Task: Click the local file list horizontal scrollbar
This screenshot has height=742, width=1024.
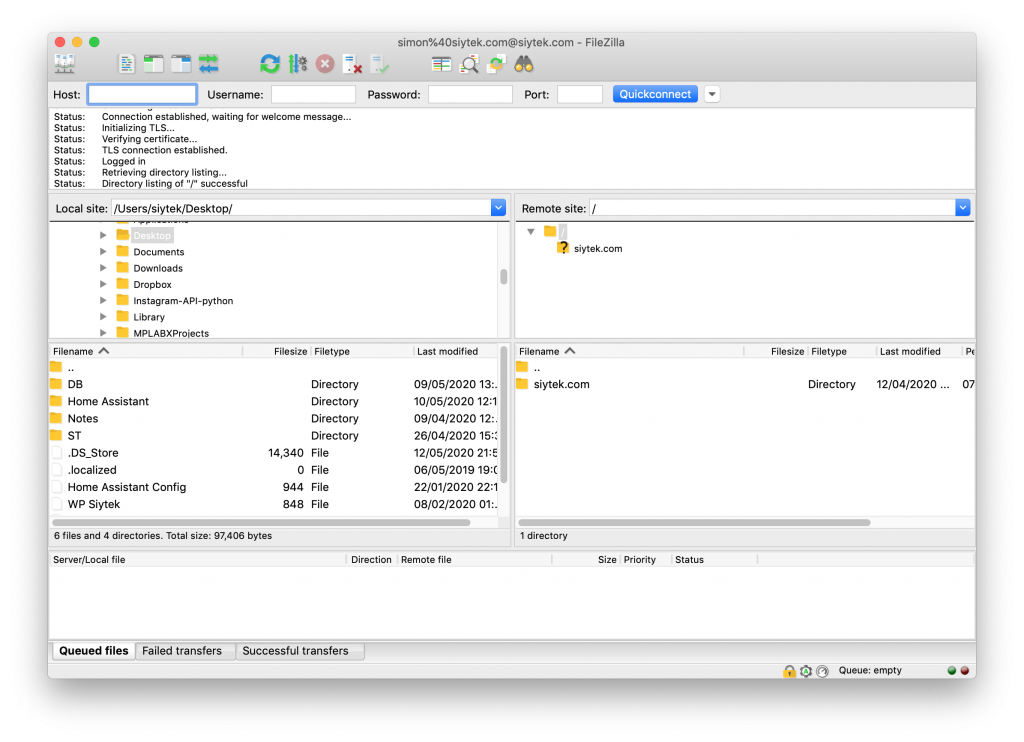Action: pyautogui.click(x=261, y=523)
